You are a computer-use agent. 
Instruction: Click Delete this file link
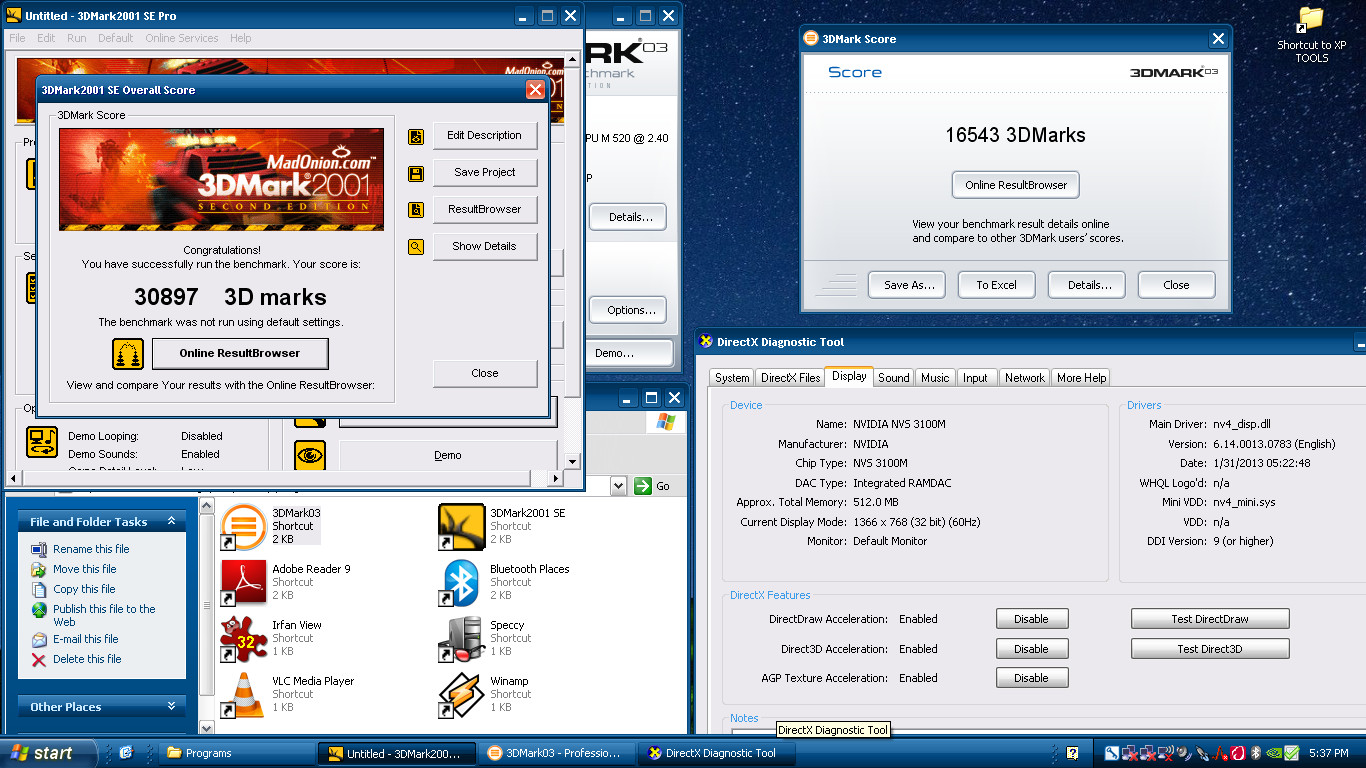[x=87, y=659]
